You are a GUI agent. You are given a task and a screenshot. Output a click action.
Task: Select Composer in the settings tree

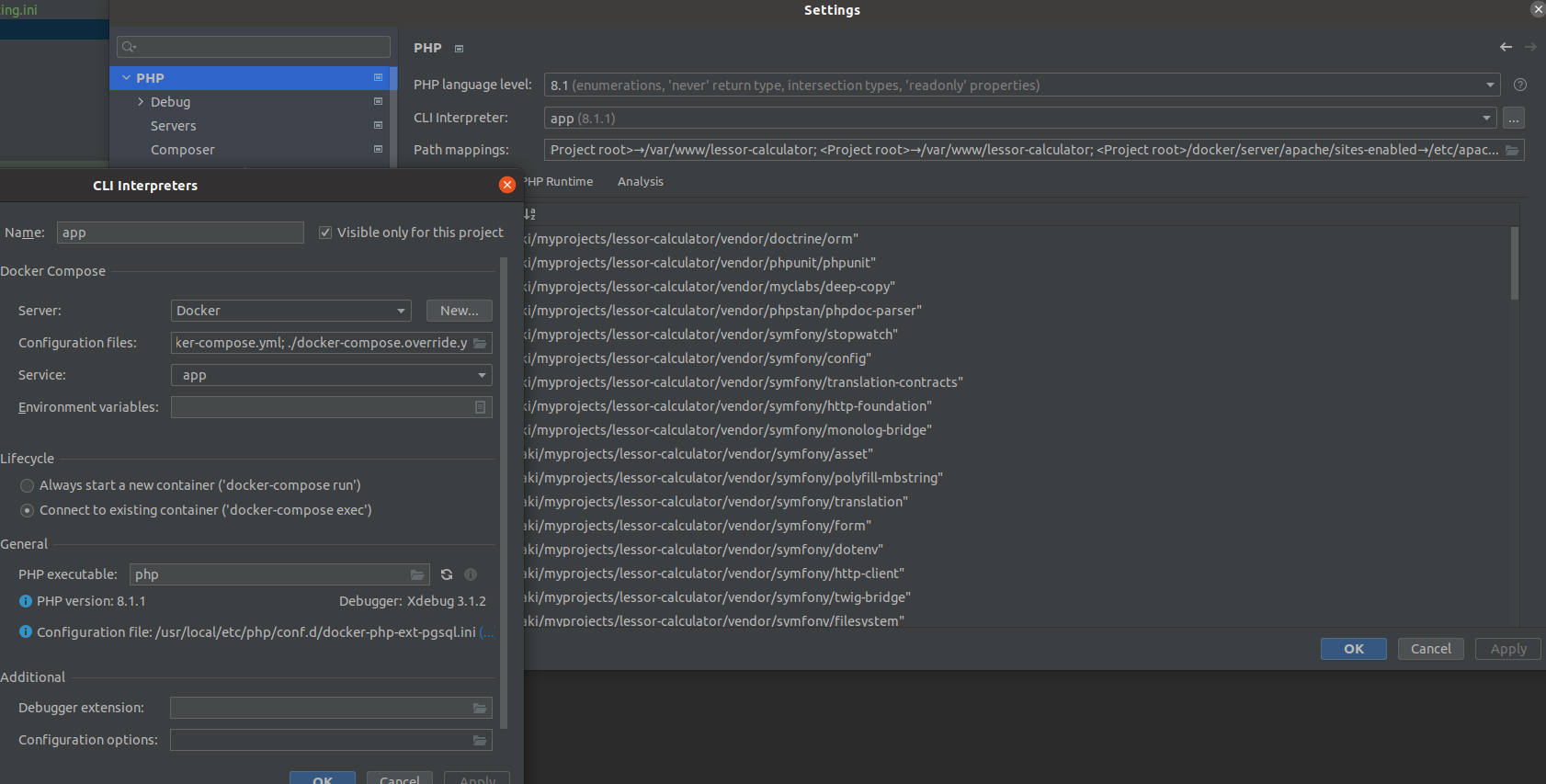[182, 150]
